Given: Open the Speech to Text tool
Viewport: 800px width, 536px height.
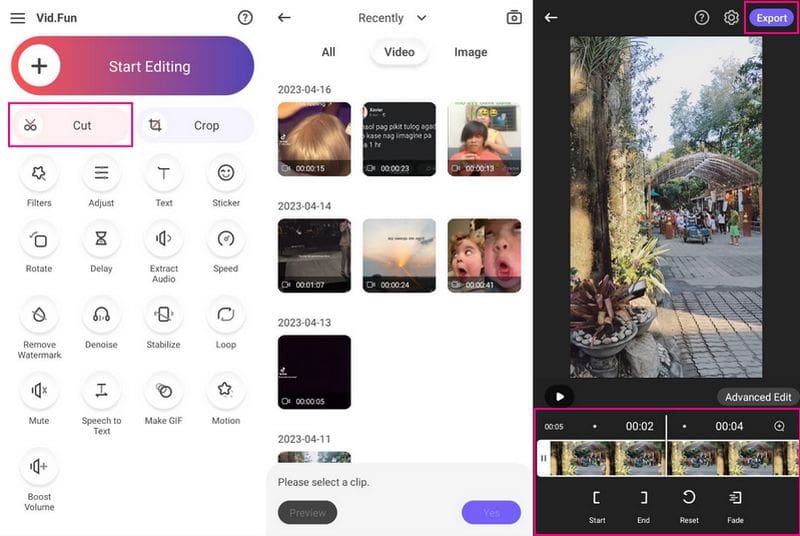Looking at the screenshot, I should click(101, 404).
